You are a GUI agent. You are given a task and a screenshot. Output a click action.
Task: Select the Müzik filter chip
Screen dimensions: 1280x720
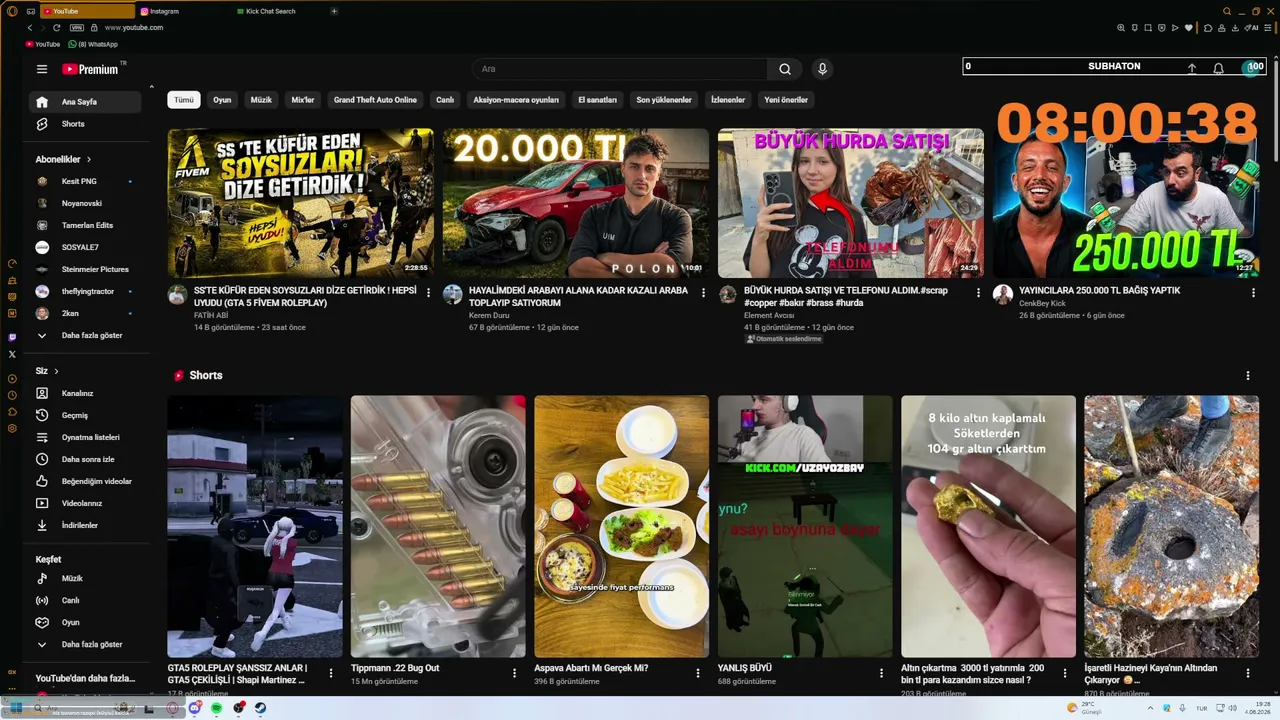(261, 100)
